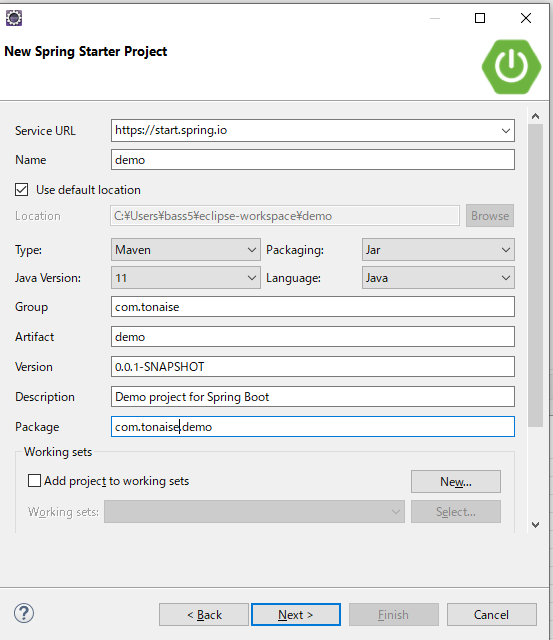Viewport: 553px width, 640px height.
Task: Expand the Service URL dropdown
Action: click(x=506, y=131)
